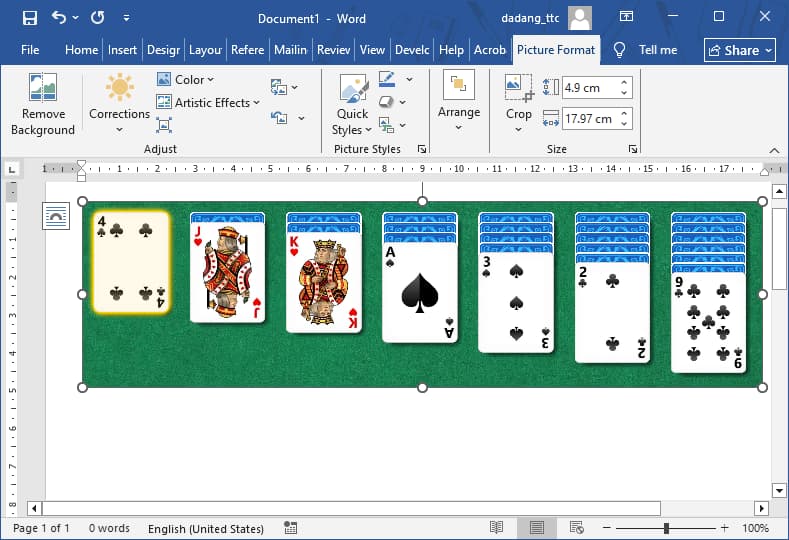Open the Review tab
Image resolution: width=789 pixels, height=540 pixels.
point(334,50)
